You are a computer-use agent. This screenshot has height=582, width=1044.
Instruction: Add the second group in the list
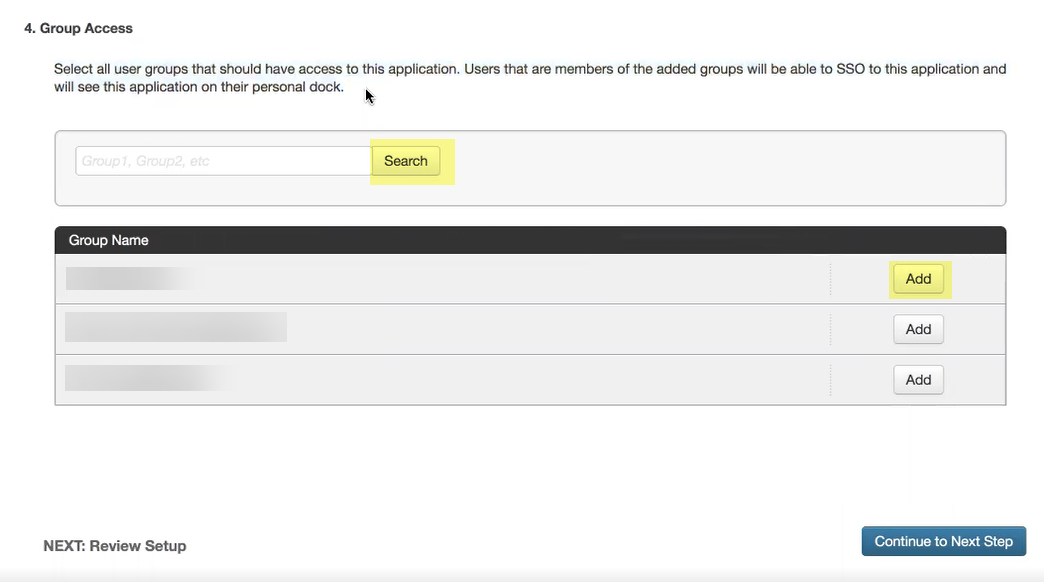tap(918, 329)
